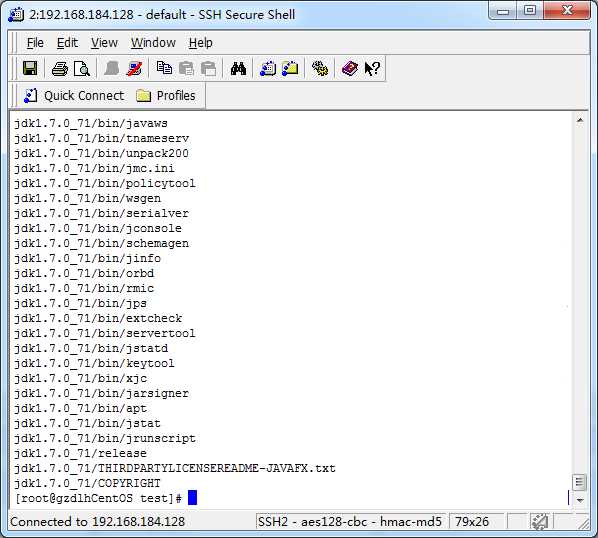This screenshot has height=538, width=598.
Task: Click the Copy icon
Action: click(164, 68)
